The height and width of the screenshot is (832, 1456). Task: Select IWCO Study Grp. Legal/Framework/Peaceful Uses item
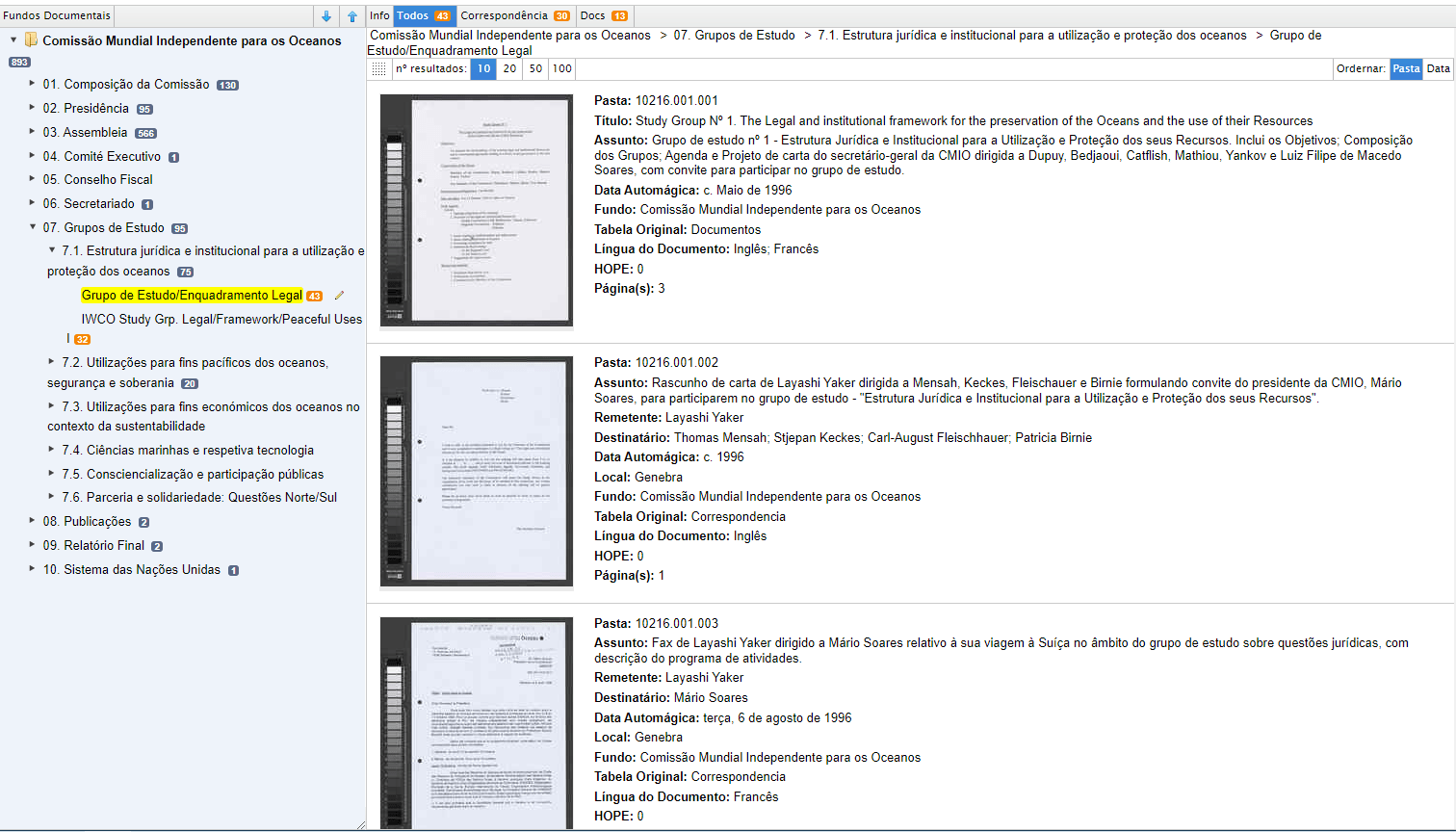coord(221,320)
